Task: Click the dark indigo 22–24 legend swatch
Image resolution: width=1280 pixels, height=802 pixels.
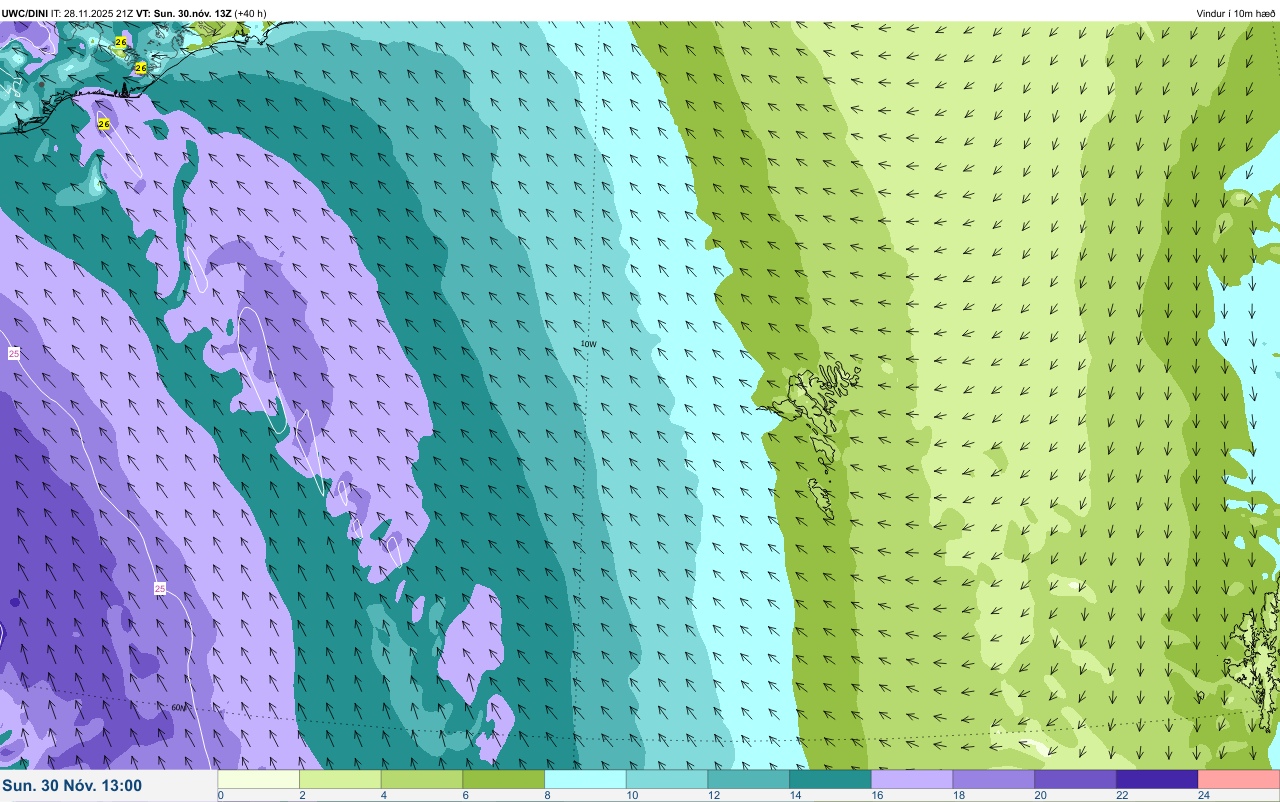Action: (x=1157, y=779)
